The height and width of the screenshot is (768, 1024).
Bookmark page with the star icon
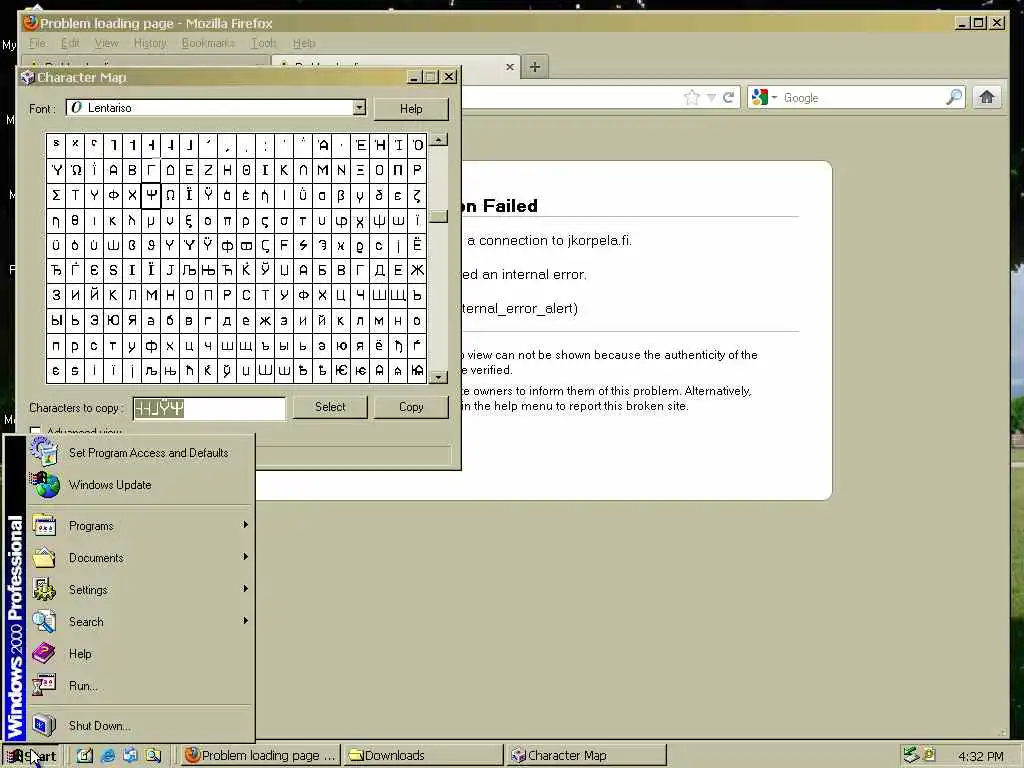[x=692, y=97]
